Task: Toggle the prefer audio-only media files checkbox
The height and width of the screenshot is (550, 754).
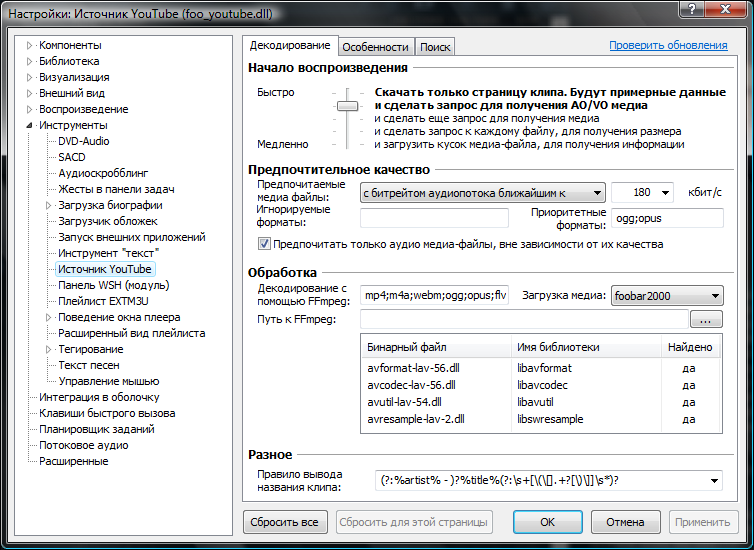Action: point(265,244)
